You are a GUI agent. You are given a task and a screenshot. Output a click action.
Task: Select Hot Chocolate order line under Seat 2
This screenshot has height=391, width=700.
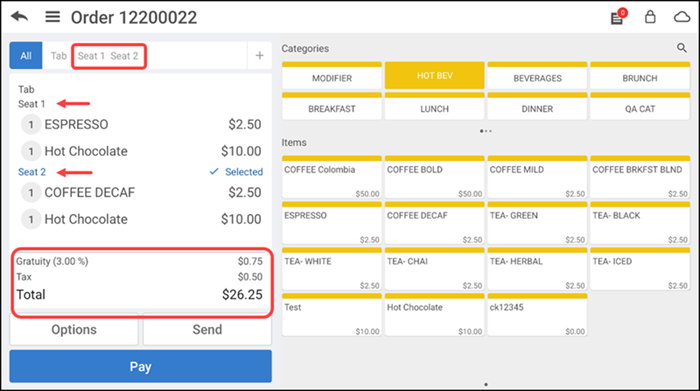point(141,219)
